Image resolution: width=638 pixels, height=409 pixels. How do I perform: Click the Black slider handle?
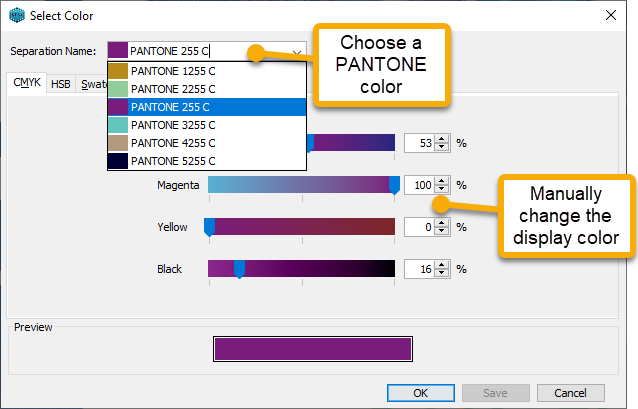(239, 268)
